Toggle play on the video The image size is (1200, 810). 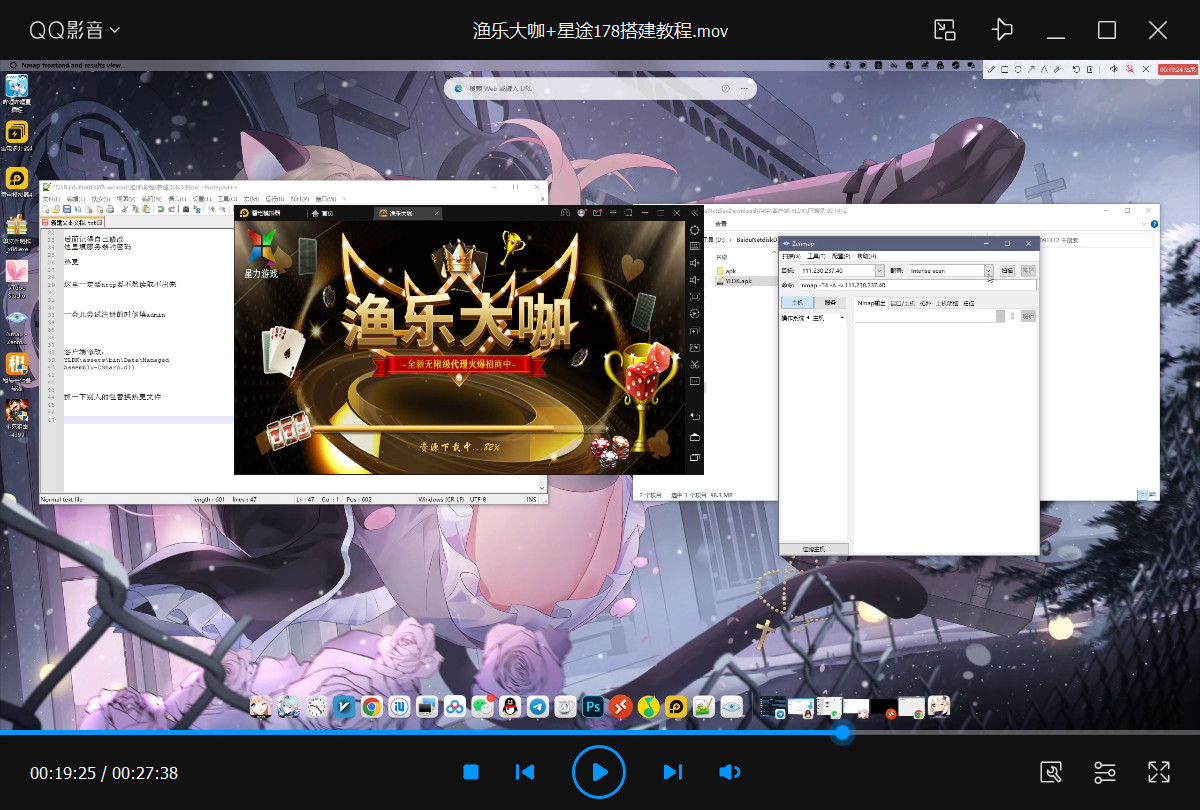598,772
